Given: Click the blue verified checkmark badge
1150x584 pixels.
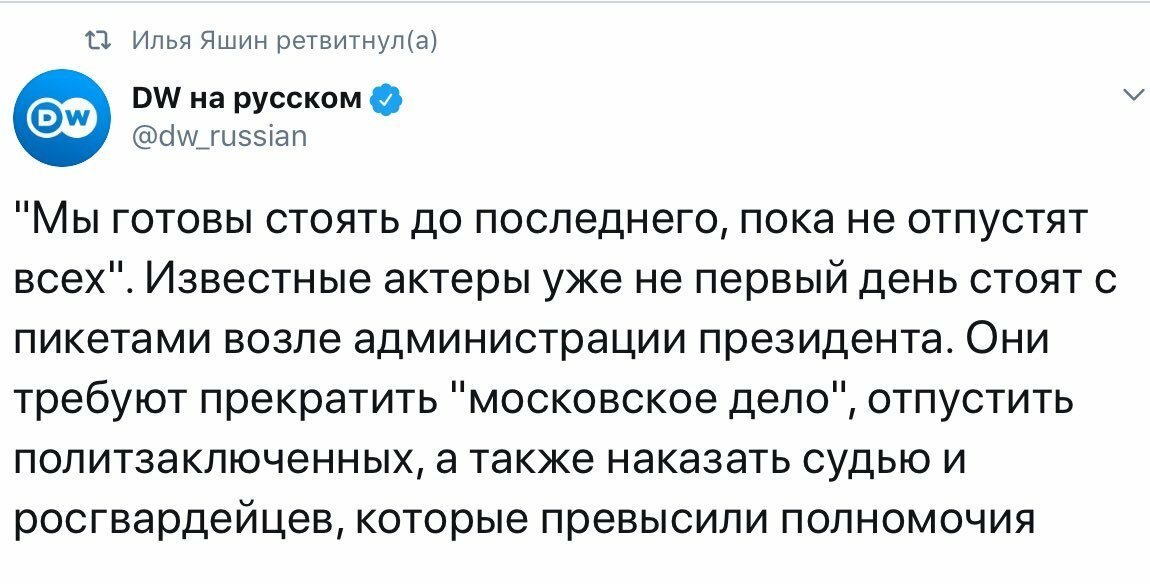Looking at the screenshot, I should (387, 99).
